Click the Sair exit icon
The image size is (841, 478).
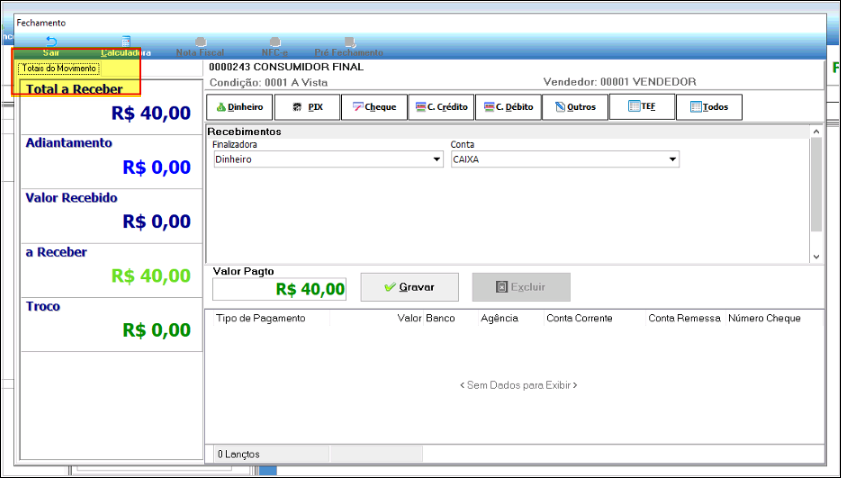pyautogui.click(x=51, y=45)
